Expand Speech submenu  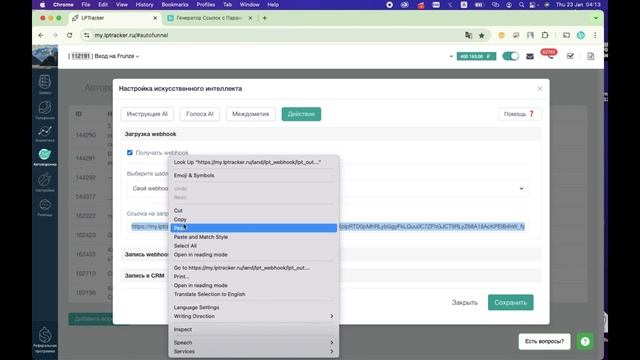253,342
